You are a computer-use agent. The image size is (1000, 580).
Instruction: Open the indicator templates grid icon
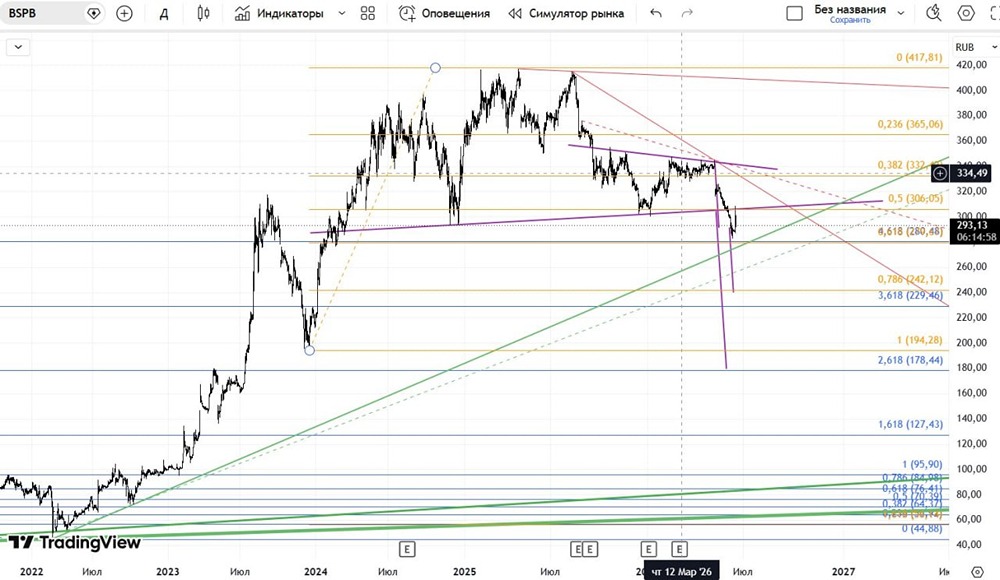point(368,13)
